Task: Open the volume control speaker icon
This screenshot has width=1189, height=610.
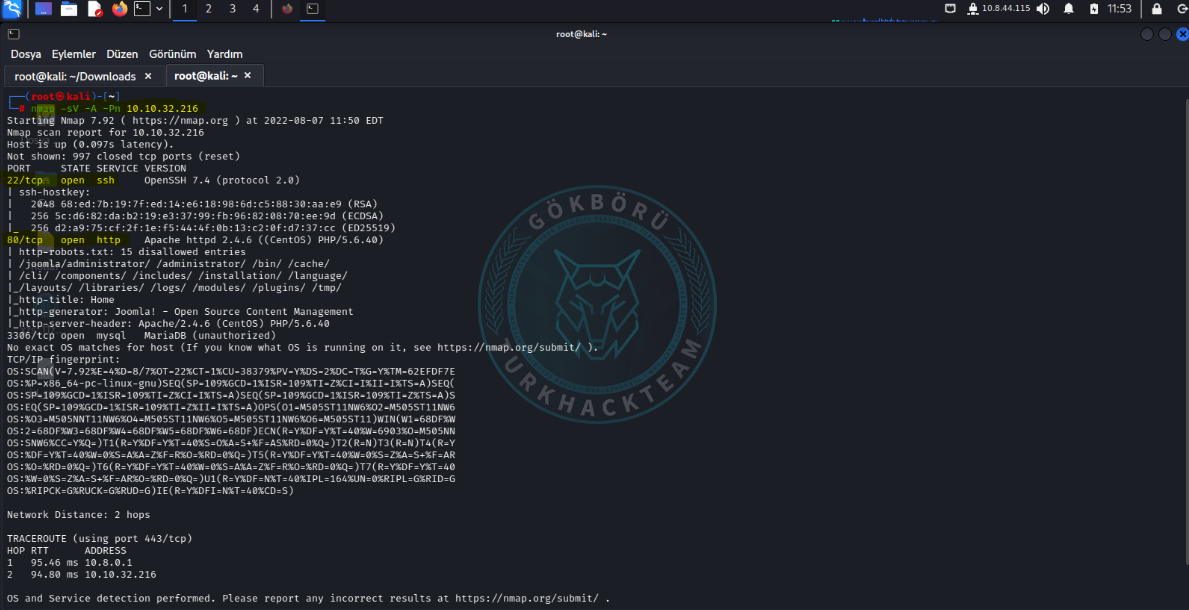Action: click(x=1043, y=9)
